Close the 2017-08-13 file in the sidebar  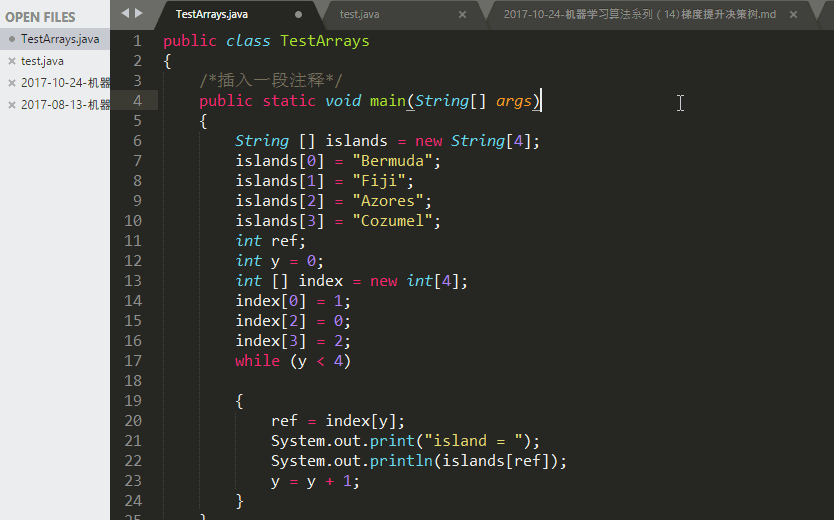pos(12,105)
